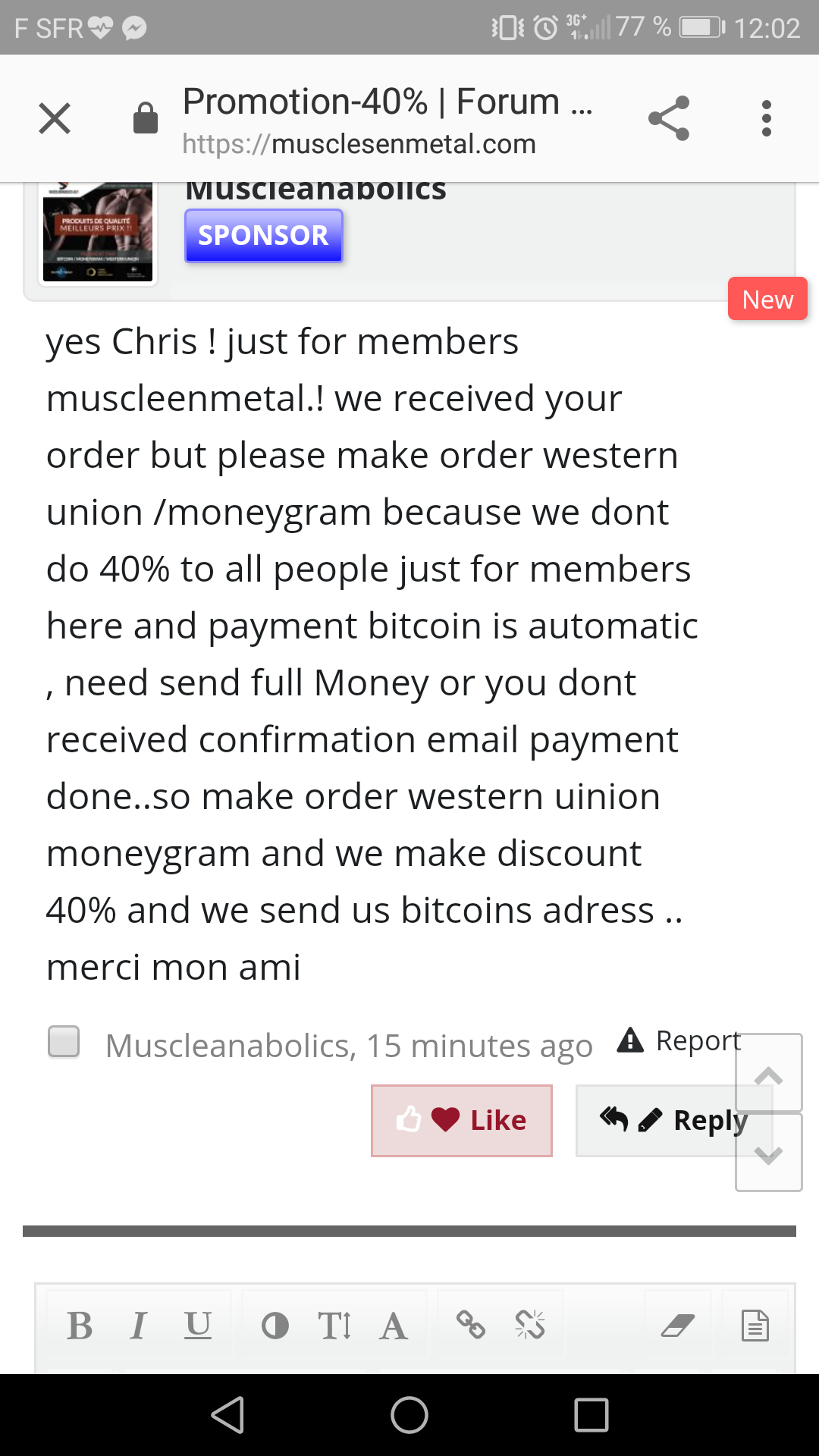Click the insert link icon
Viewport: 819px width, 1456px height.
click(x=471, y=1326)
